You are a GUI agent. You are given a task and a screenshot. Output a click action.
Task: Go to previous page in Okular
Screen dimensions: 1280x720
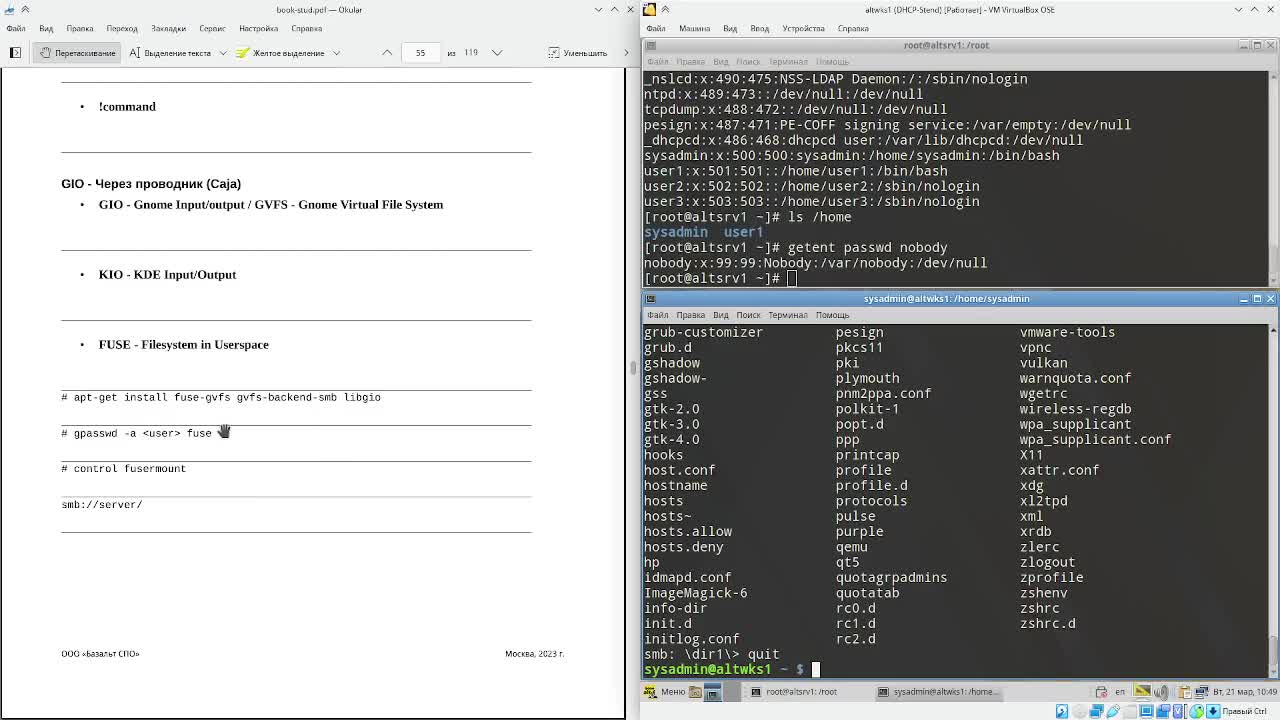pos(387,52)
